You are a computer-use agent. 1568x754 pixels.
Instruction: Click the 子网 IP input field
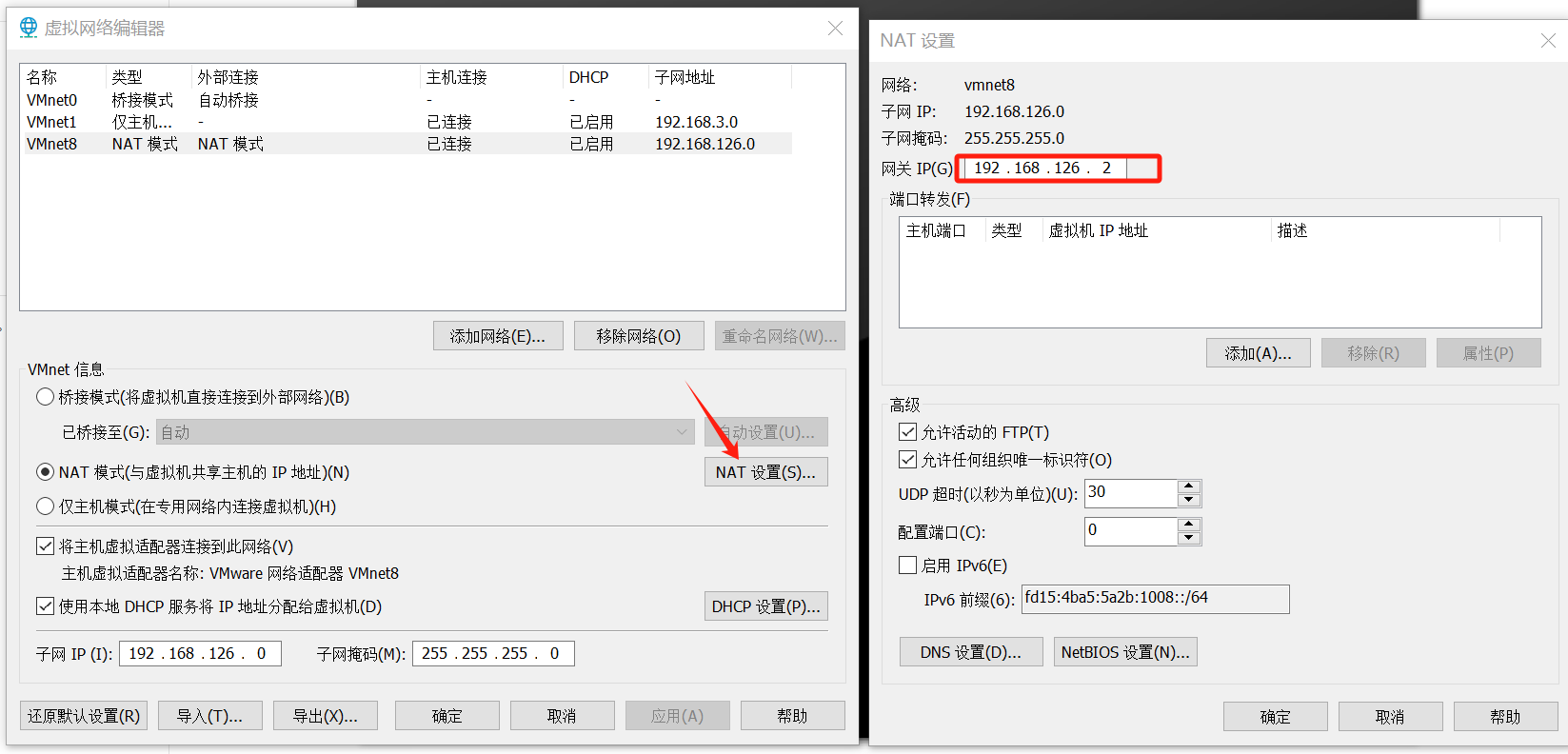tap(200, 653)
